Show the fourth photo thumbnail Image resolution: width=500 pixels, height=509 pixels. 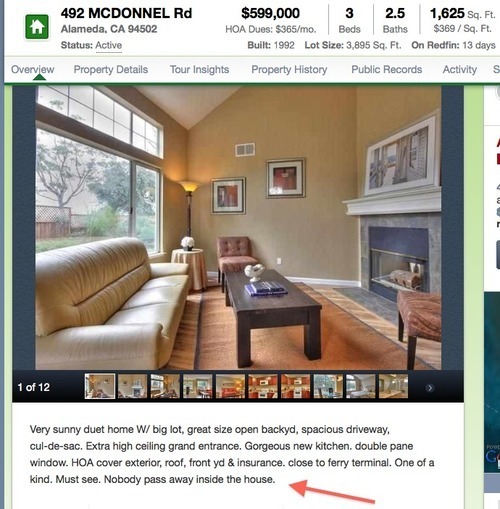click(x=198, y=386)
